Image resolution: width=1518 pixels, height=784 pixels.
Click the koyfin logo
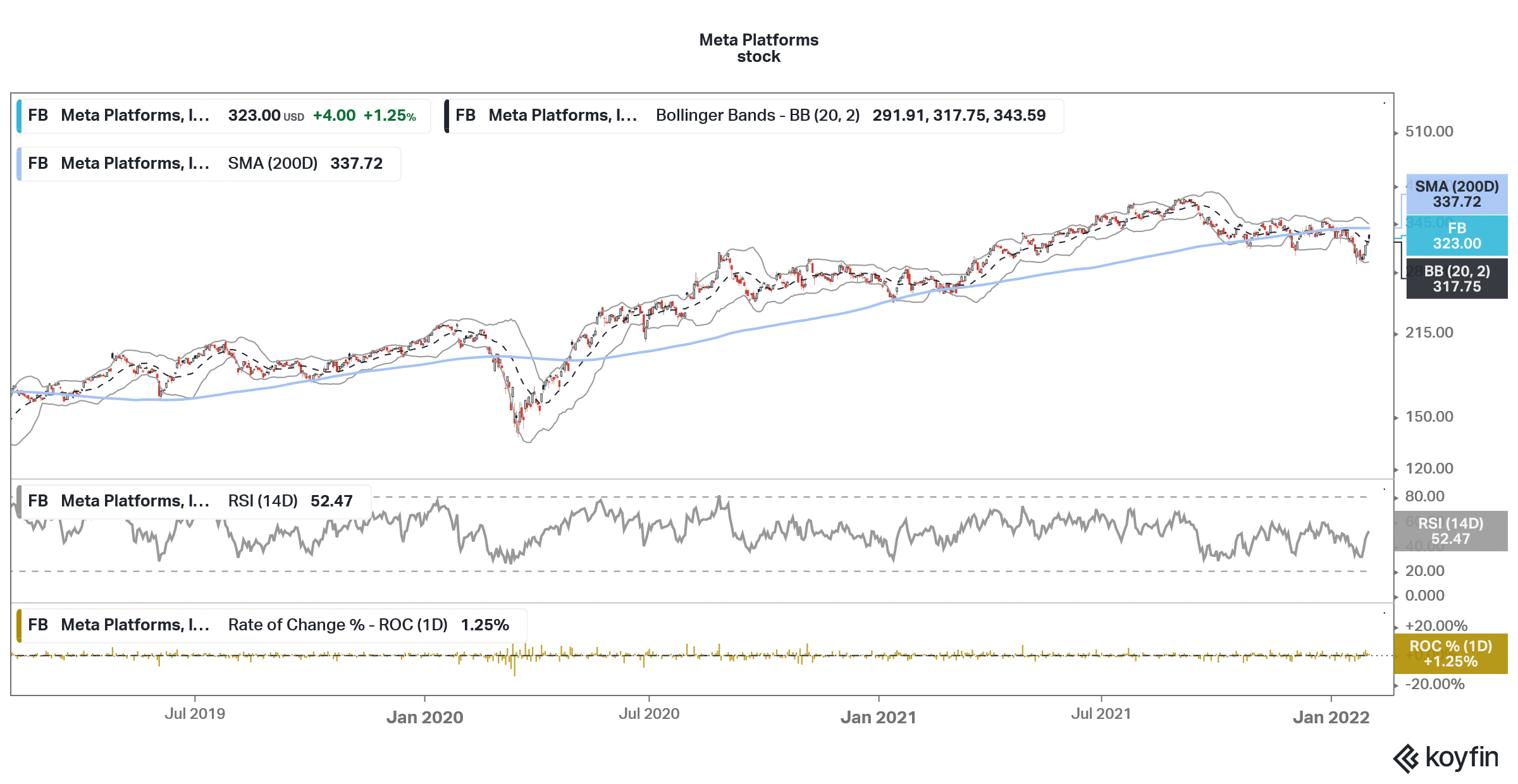(x=1446, y=757)
